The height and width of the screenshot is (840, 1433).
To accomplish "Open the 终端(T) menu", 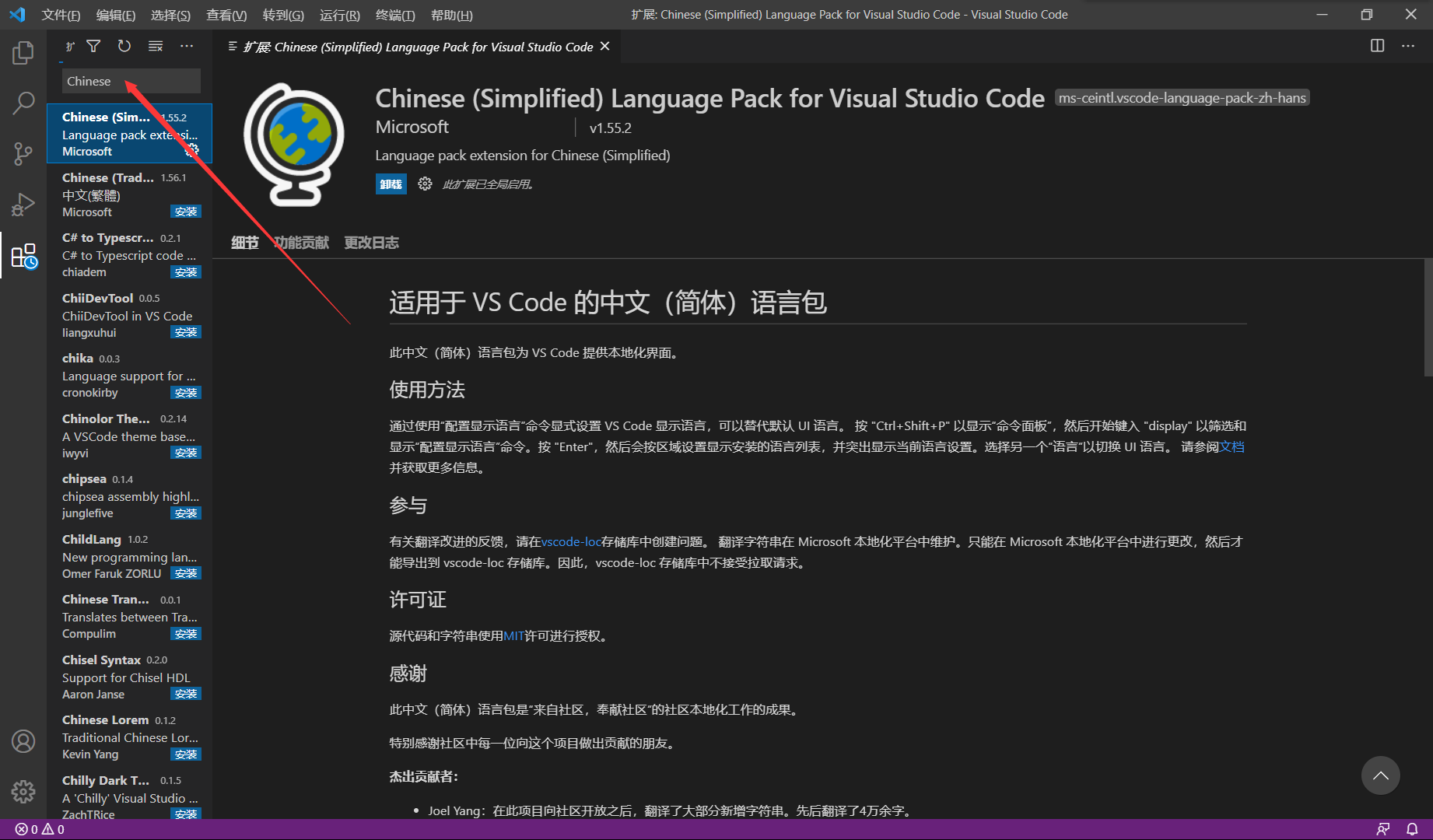I will tap(395, 15).
